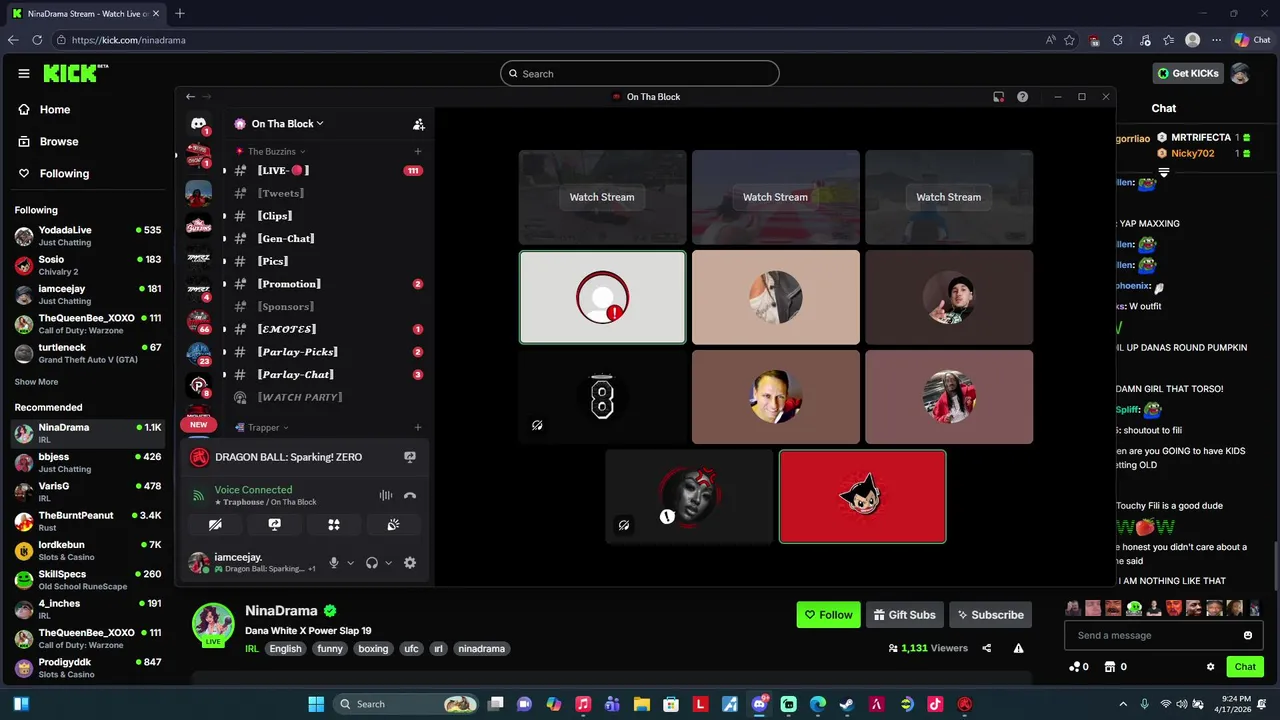The image size is (1280, 720).
Task: Select the number 8 avatar participant tile
Action: 602,397
